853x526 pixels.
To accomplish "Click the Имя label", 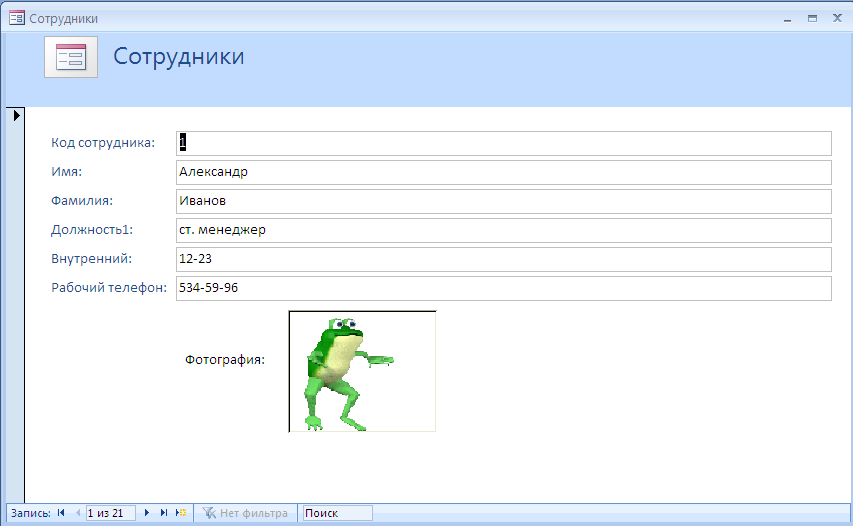I will pyautogui.click(x=66, y=172).
